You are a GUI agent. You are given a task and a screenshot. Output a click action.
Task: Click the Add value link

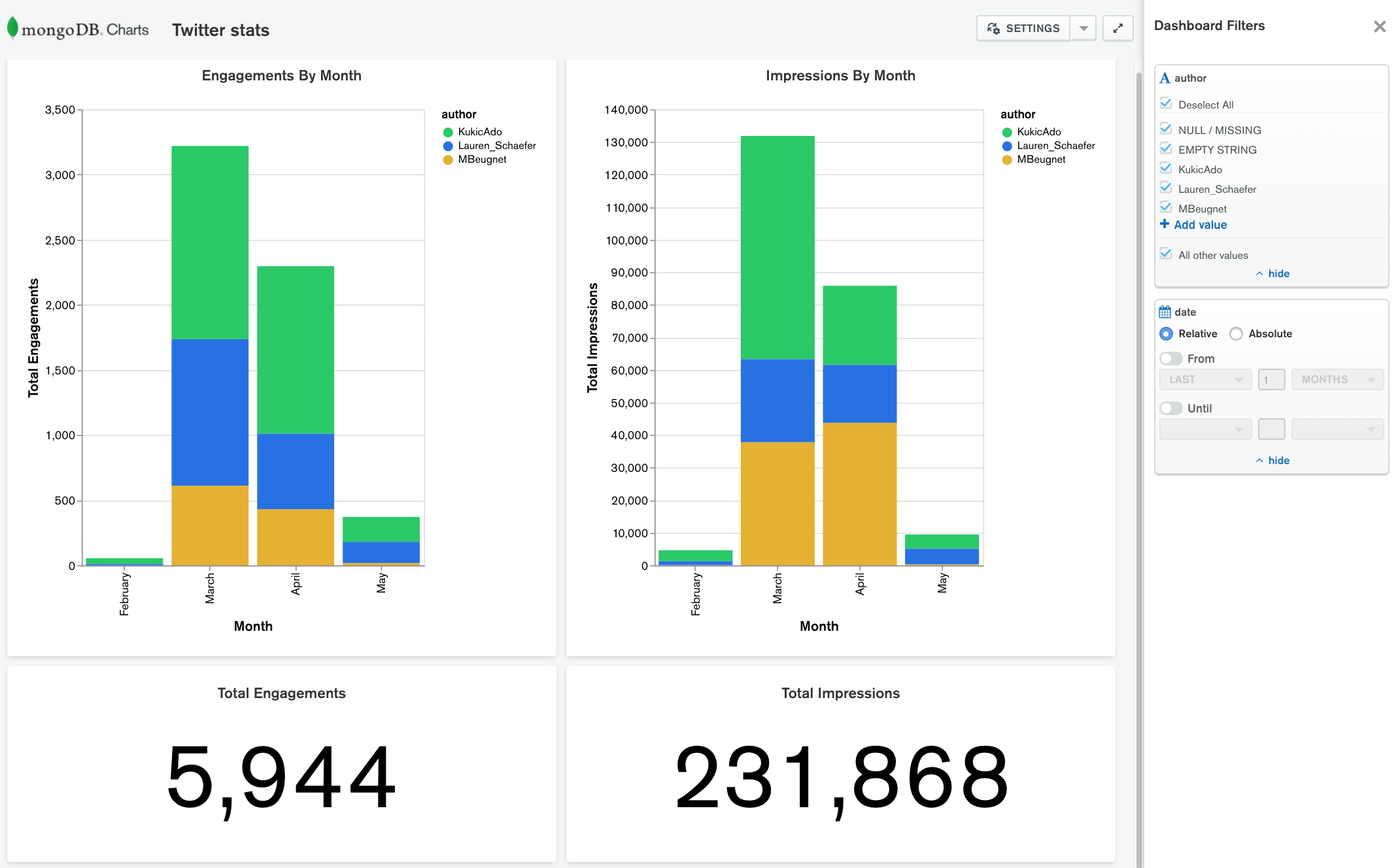(x=1200, y=225)
